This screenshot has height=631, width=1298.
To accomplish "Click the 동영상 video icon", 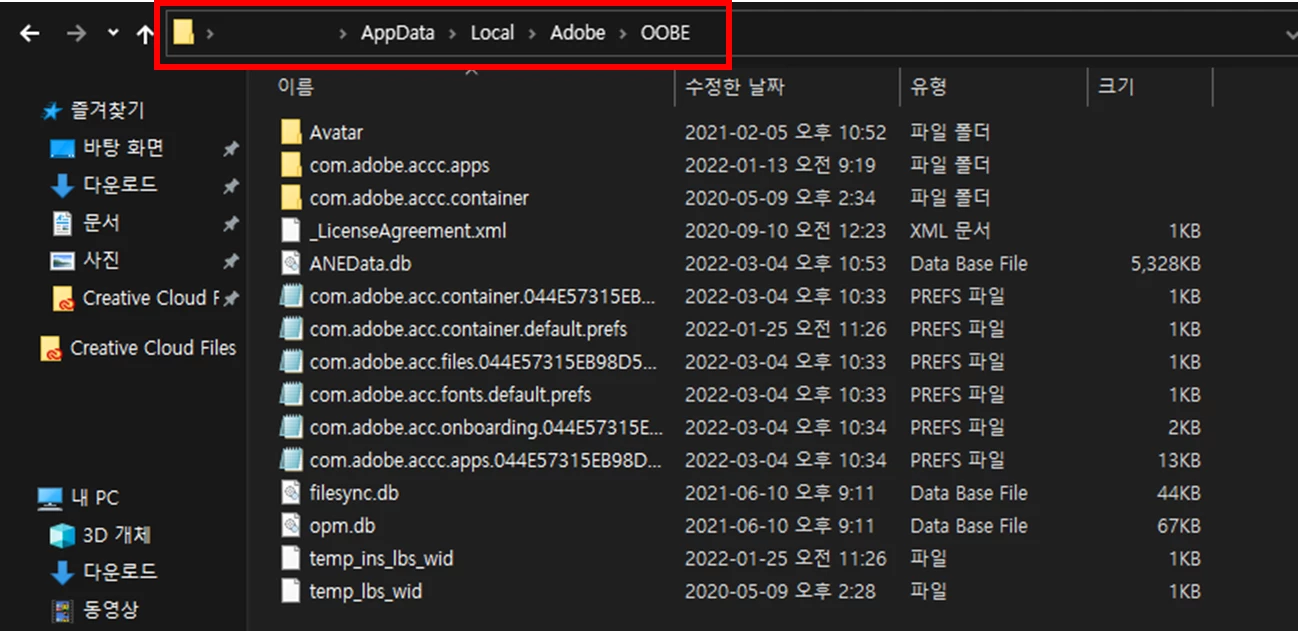I will 62,609.
